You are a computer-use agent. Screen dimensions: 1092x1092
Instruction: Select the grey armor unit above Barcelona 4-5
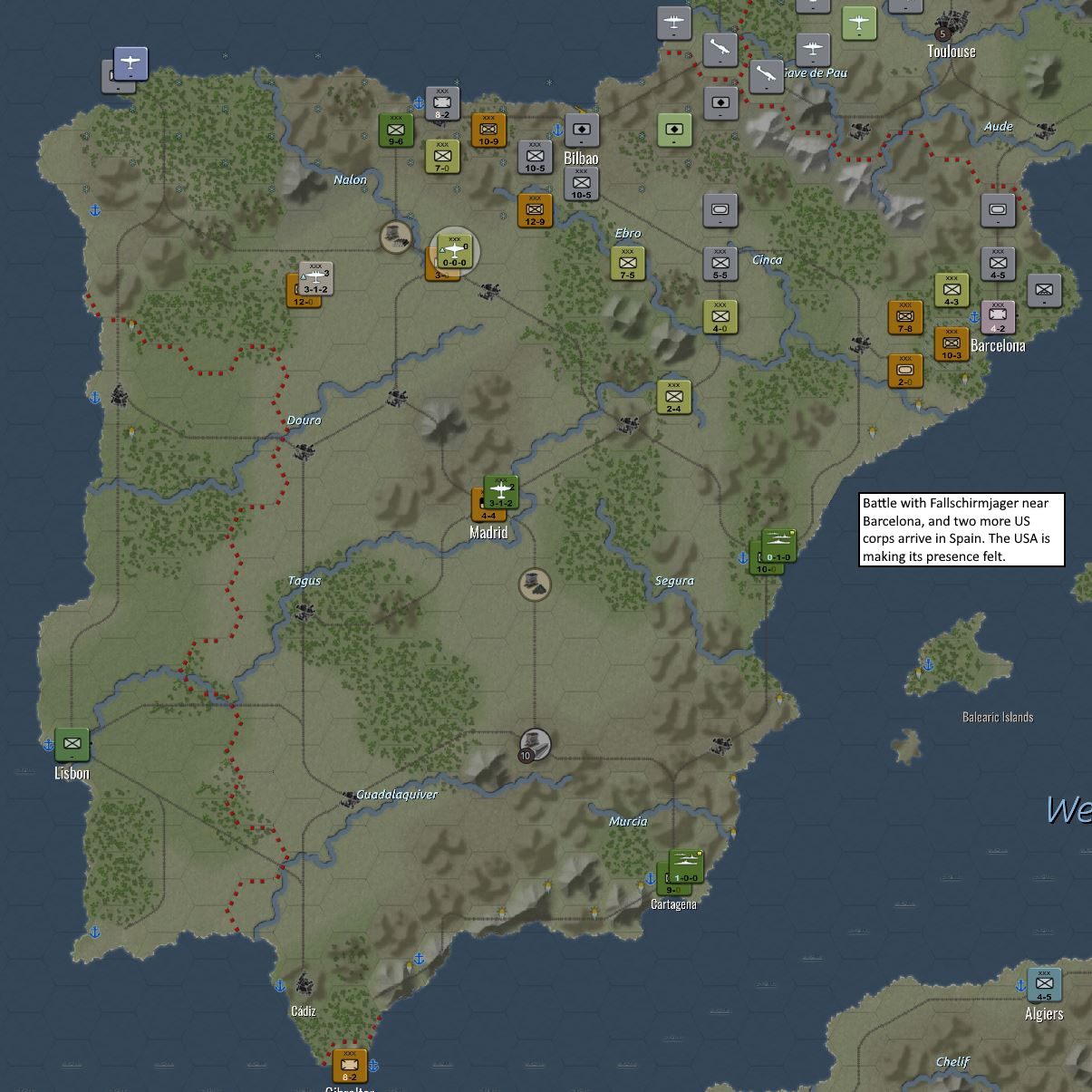point(997,209)
